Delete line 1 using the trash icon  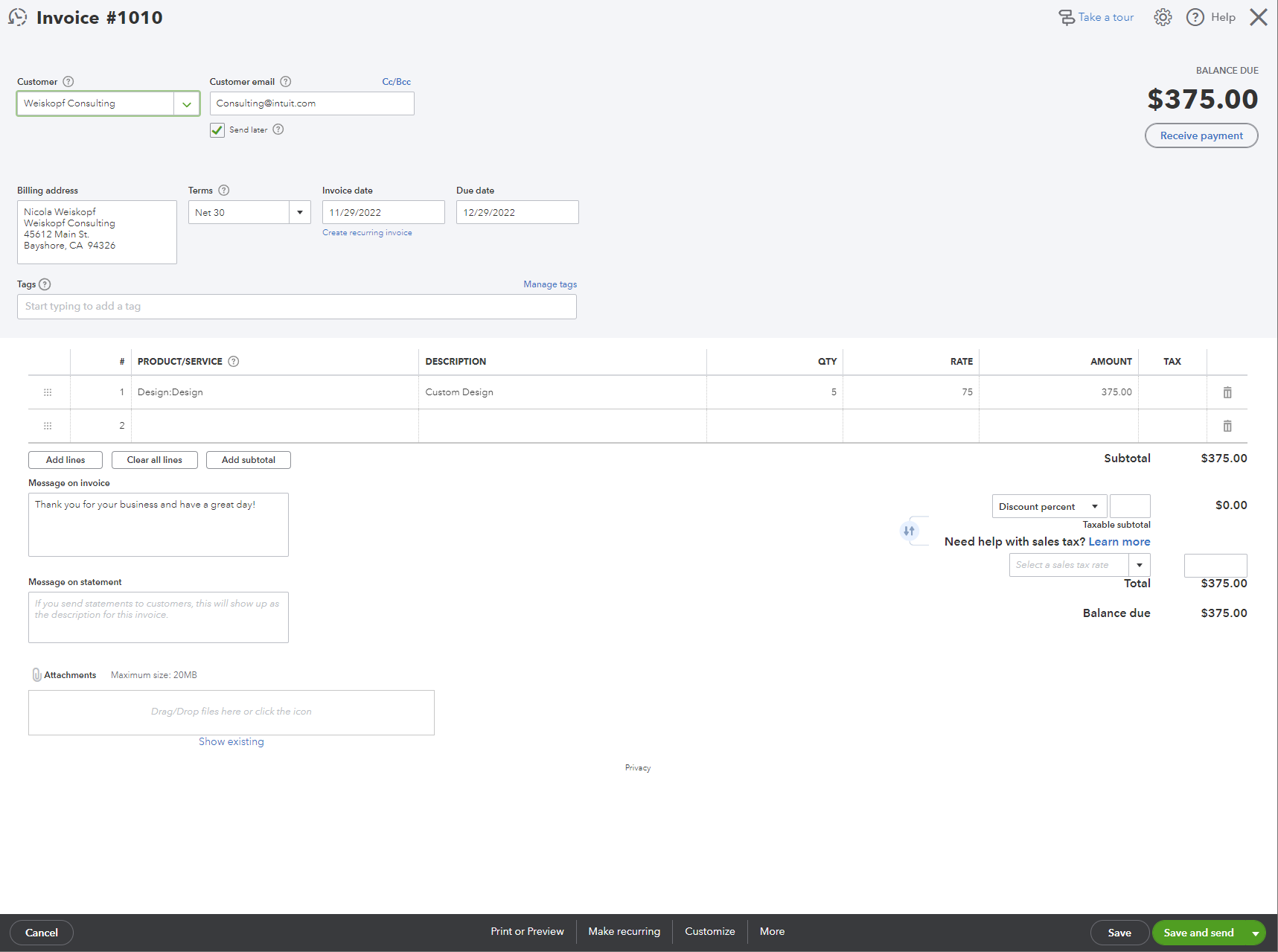tap(1227, 392)
